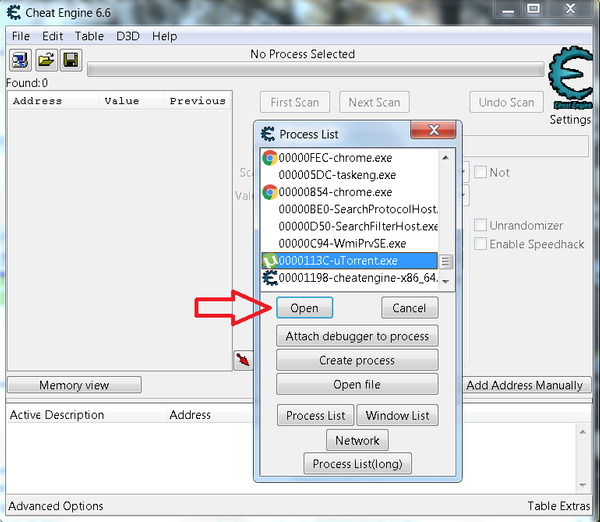600x522 pixels.
Task: Select the 00000C94-WmiPrvSE.exe process
Action: [349, 243]
